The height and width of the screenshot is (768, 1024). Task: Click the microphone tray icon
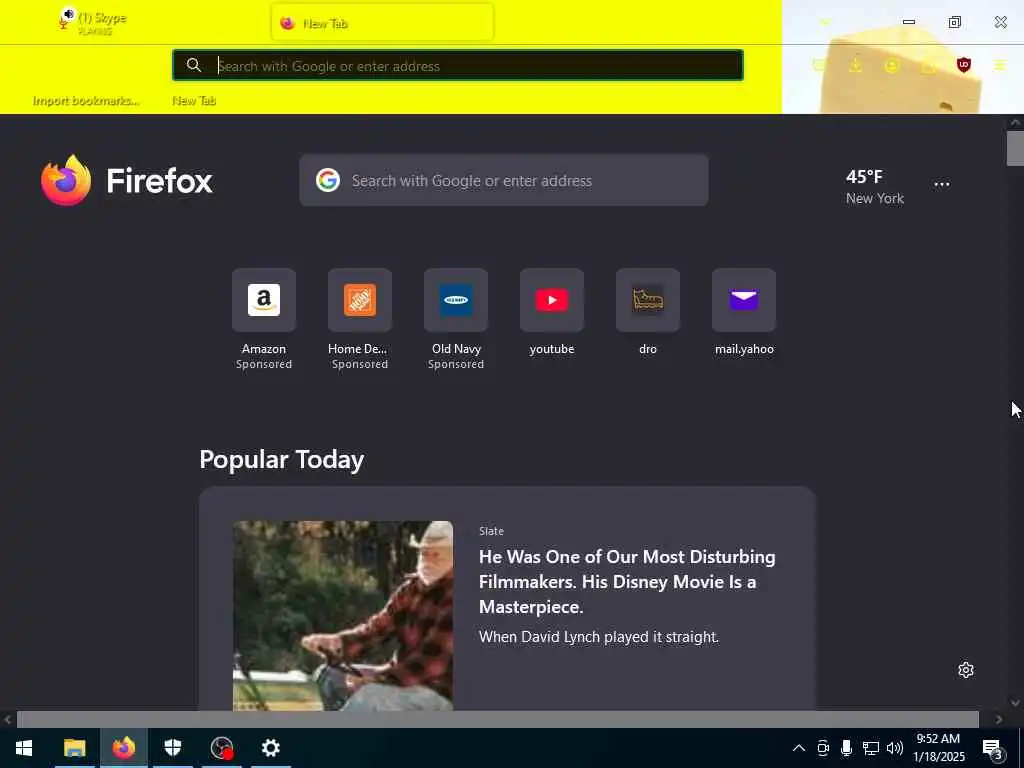coord(846,748)
